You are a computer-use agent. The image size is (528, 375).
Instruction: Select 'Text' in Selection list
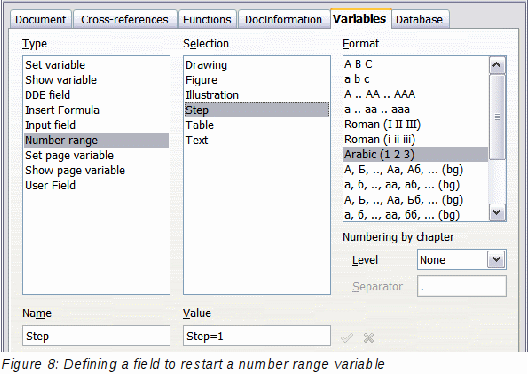tap(257, 140)
